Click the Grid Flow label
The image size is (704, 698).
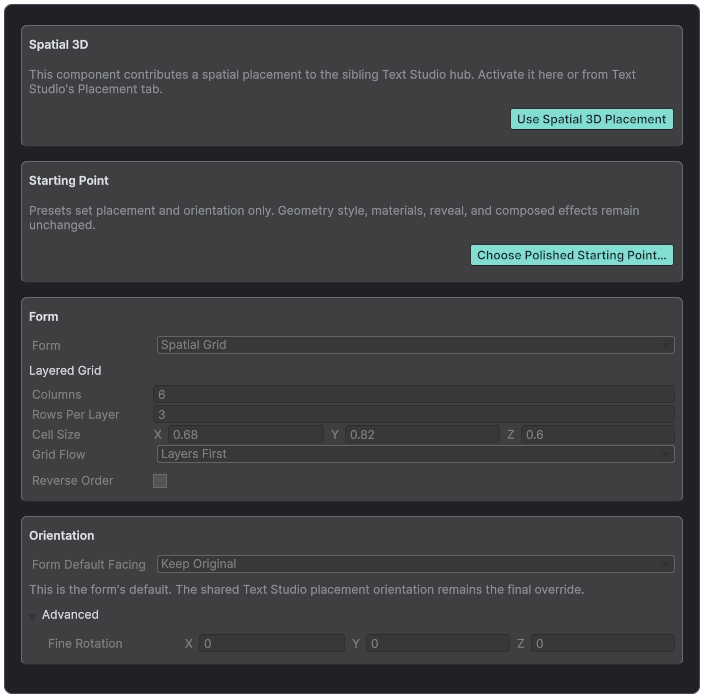(58, 454)
